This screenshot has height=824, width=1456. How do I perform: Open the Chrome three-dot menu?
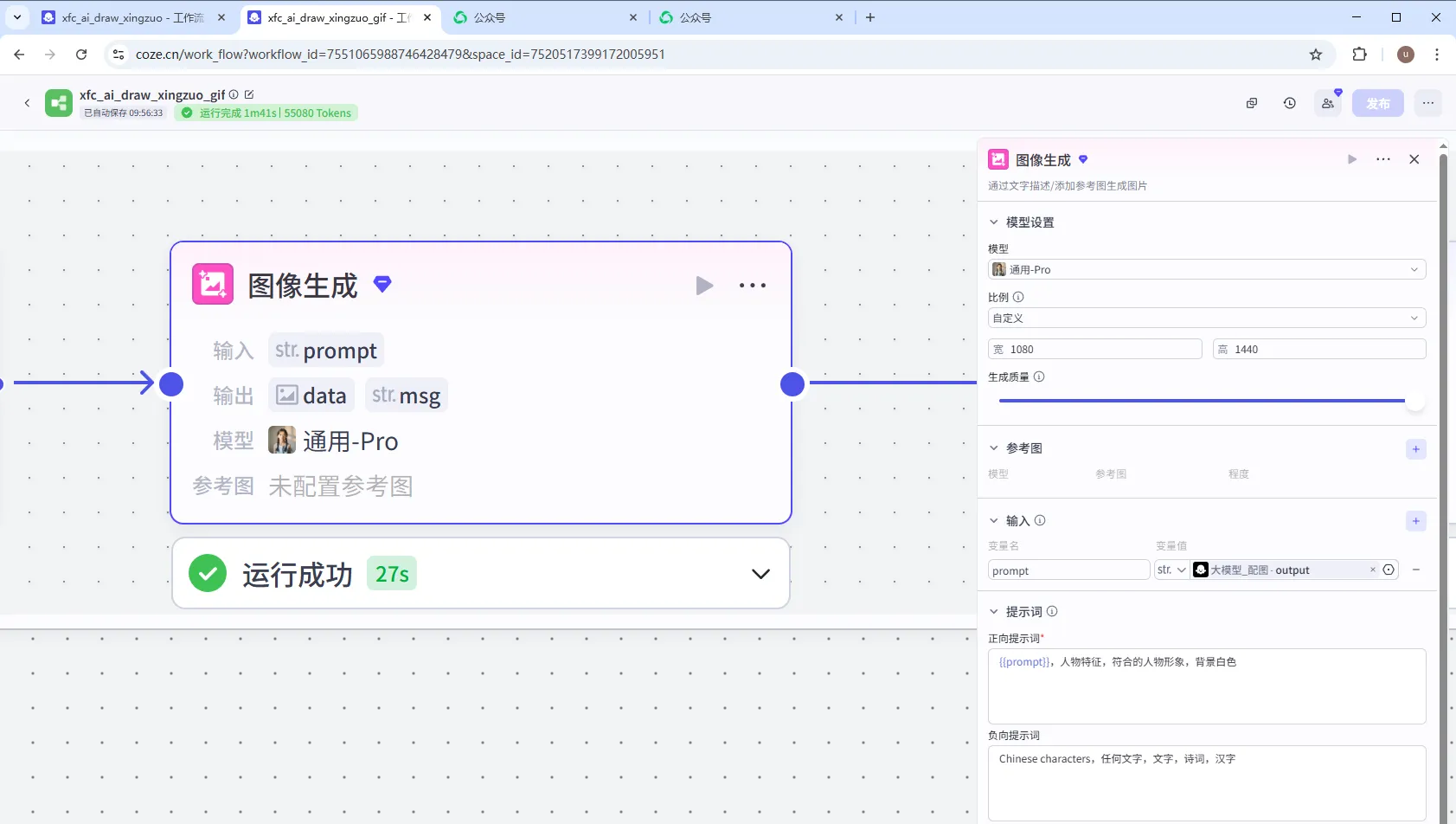[1437, 54]
